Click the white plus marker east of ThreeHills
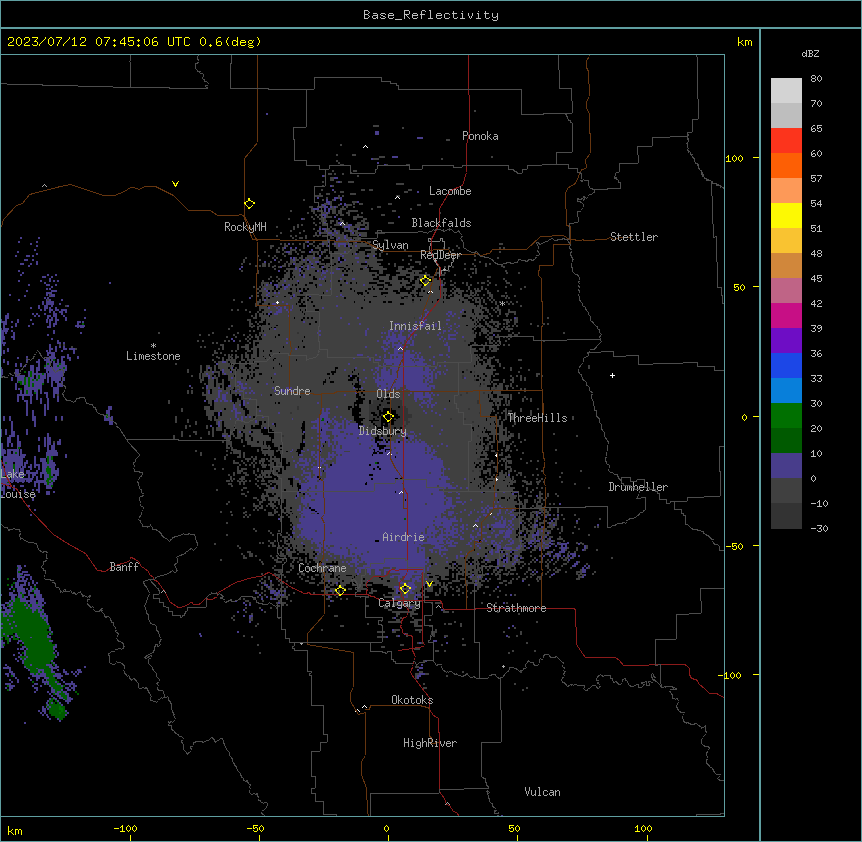The height and width of the screenshot is (842, 862). click(x=612, y=375)
